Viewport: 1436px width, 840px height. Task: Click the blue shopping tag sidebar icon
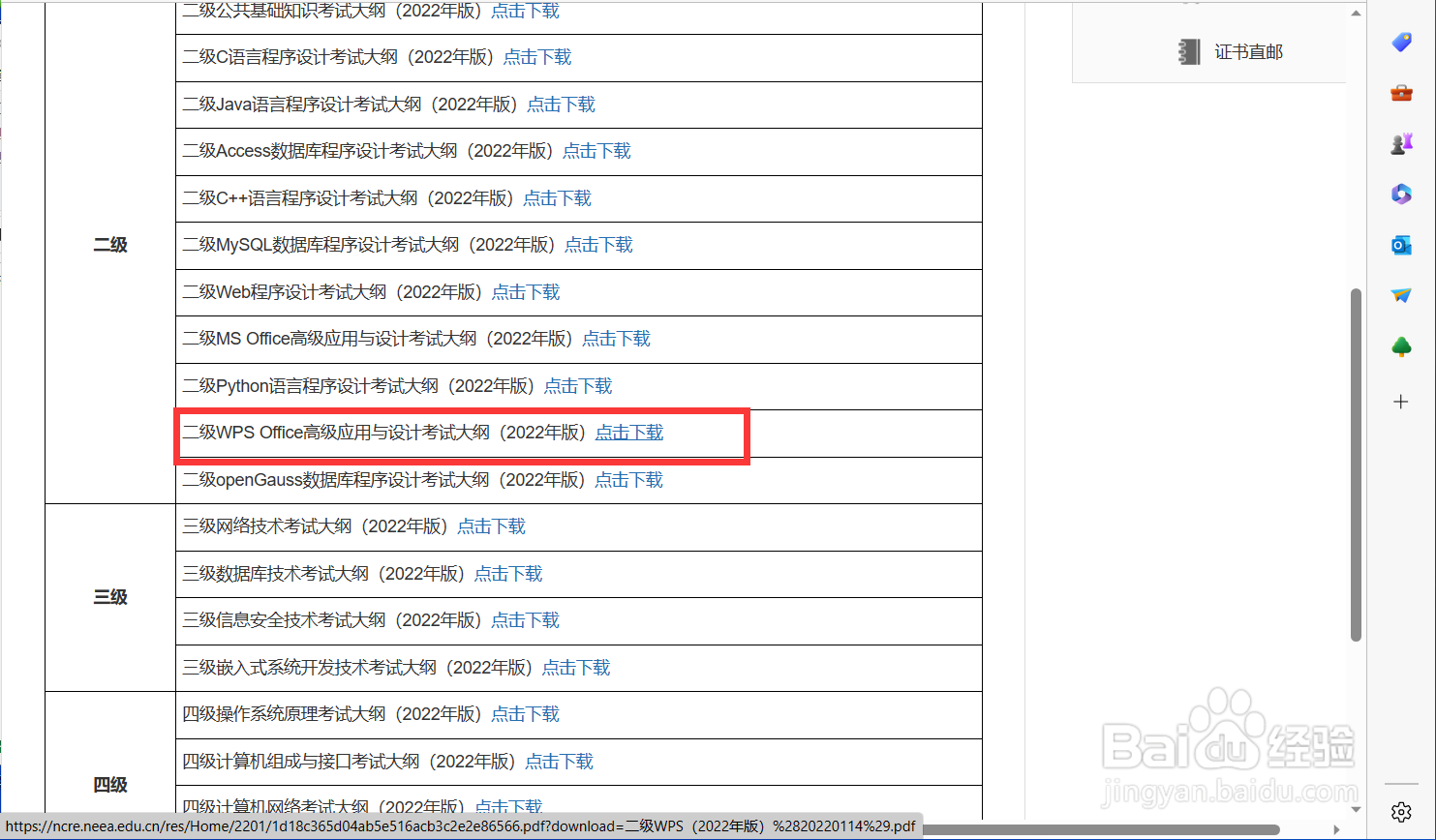[1401, 42]
